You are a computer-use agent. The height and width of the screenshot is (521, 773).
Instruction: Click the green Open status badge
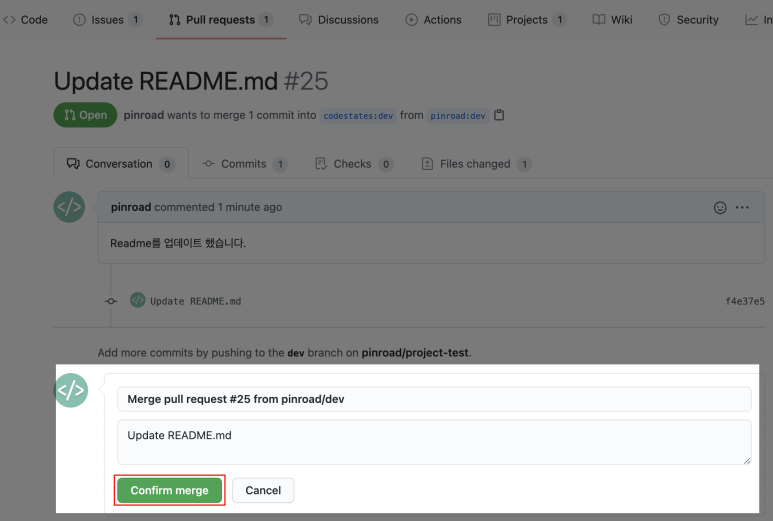[85, 115]
